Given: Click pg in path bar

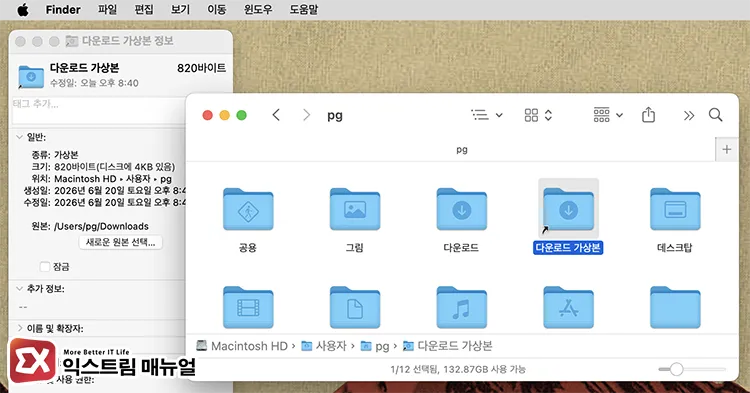Looking at the screenshot, I should pos(375,346).
